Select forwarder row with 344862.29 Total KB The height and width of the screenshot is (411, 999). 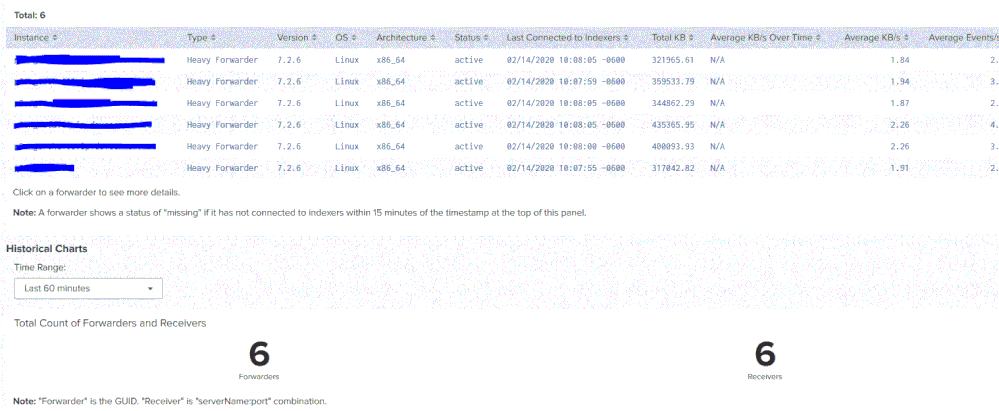[x=88, y=103]
